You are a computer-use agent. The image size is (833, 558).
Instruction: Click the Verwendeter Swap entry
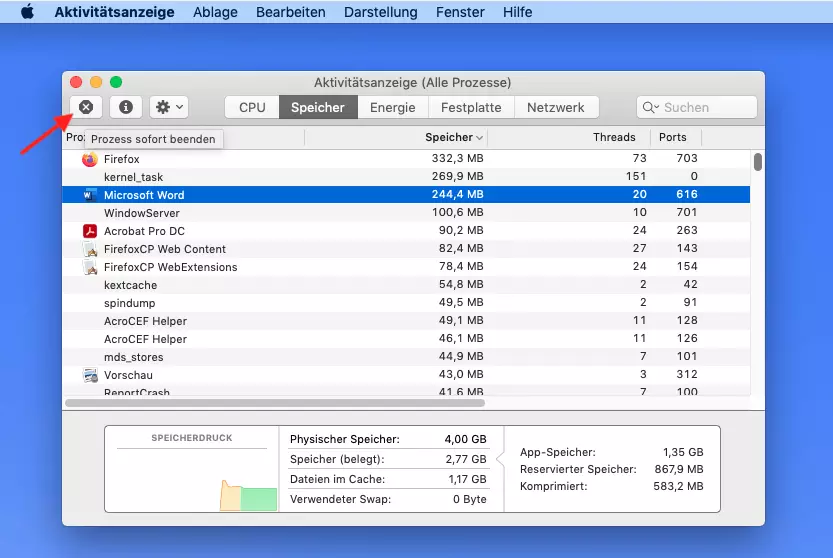tap(388, 500)
